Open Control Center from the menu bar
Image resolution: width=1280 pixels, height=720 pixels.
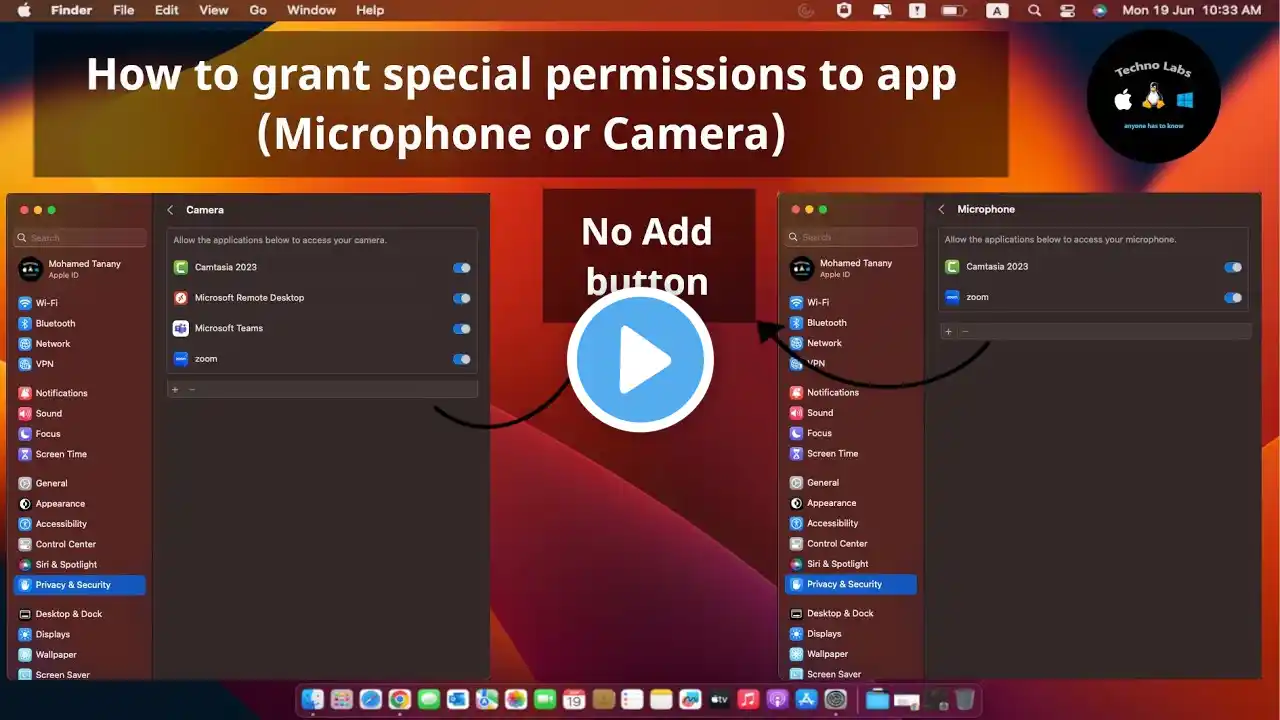[1067, 10]
